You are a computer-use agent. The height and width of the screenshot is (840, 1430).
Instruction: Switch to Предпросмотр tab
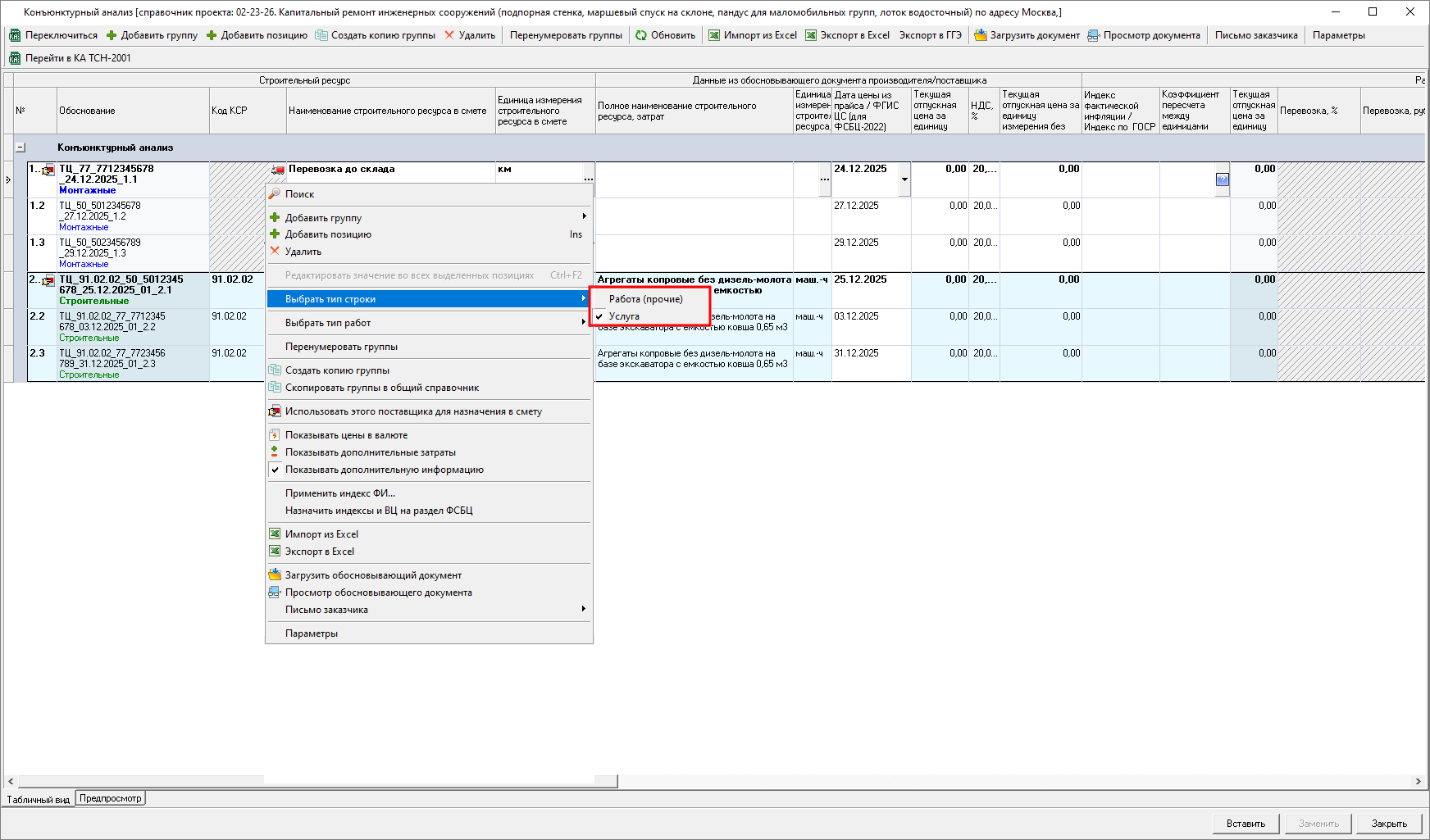pyautogui.click(x=111, y=798)
